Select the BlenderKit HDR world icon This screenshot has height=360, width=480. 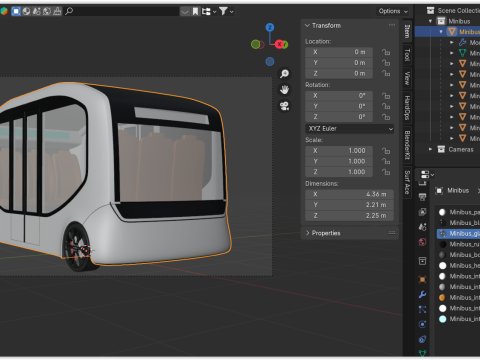click(x=47, y=11)
